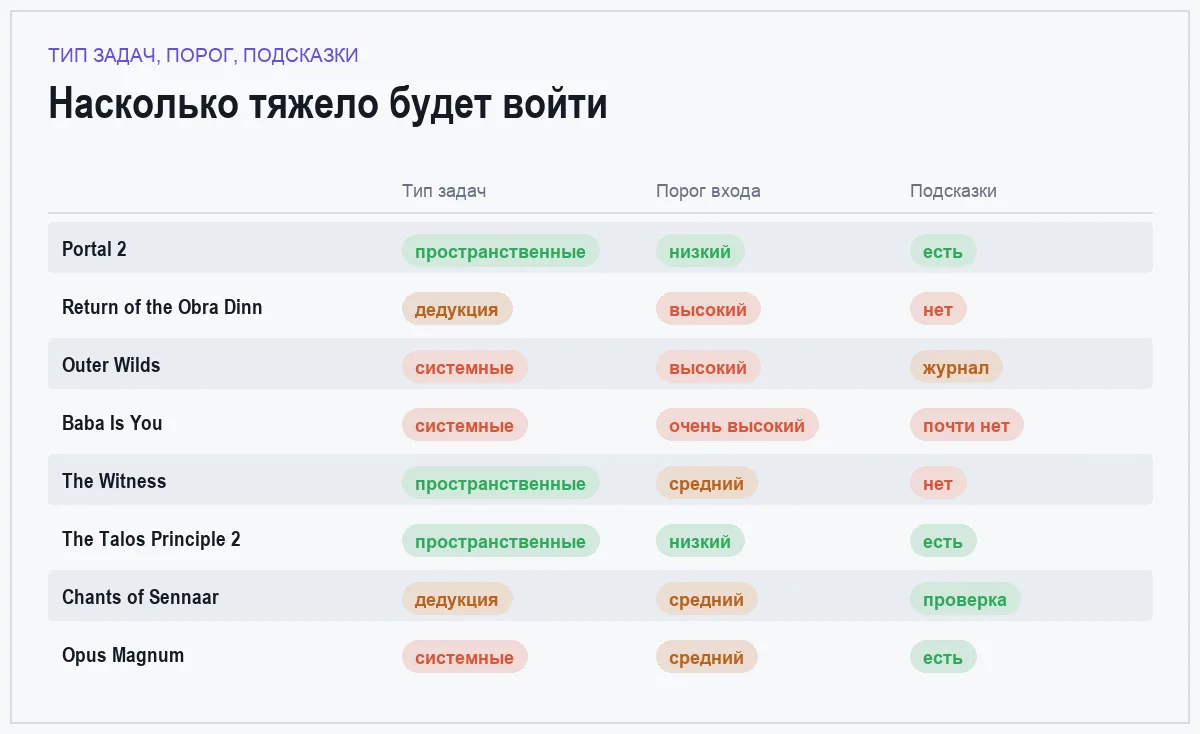Click Opus Magnum's "есть" hints tag
The image size is (1200, 734).
pyautogui.click(x=943, y=657)
